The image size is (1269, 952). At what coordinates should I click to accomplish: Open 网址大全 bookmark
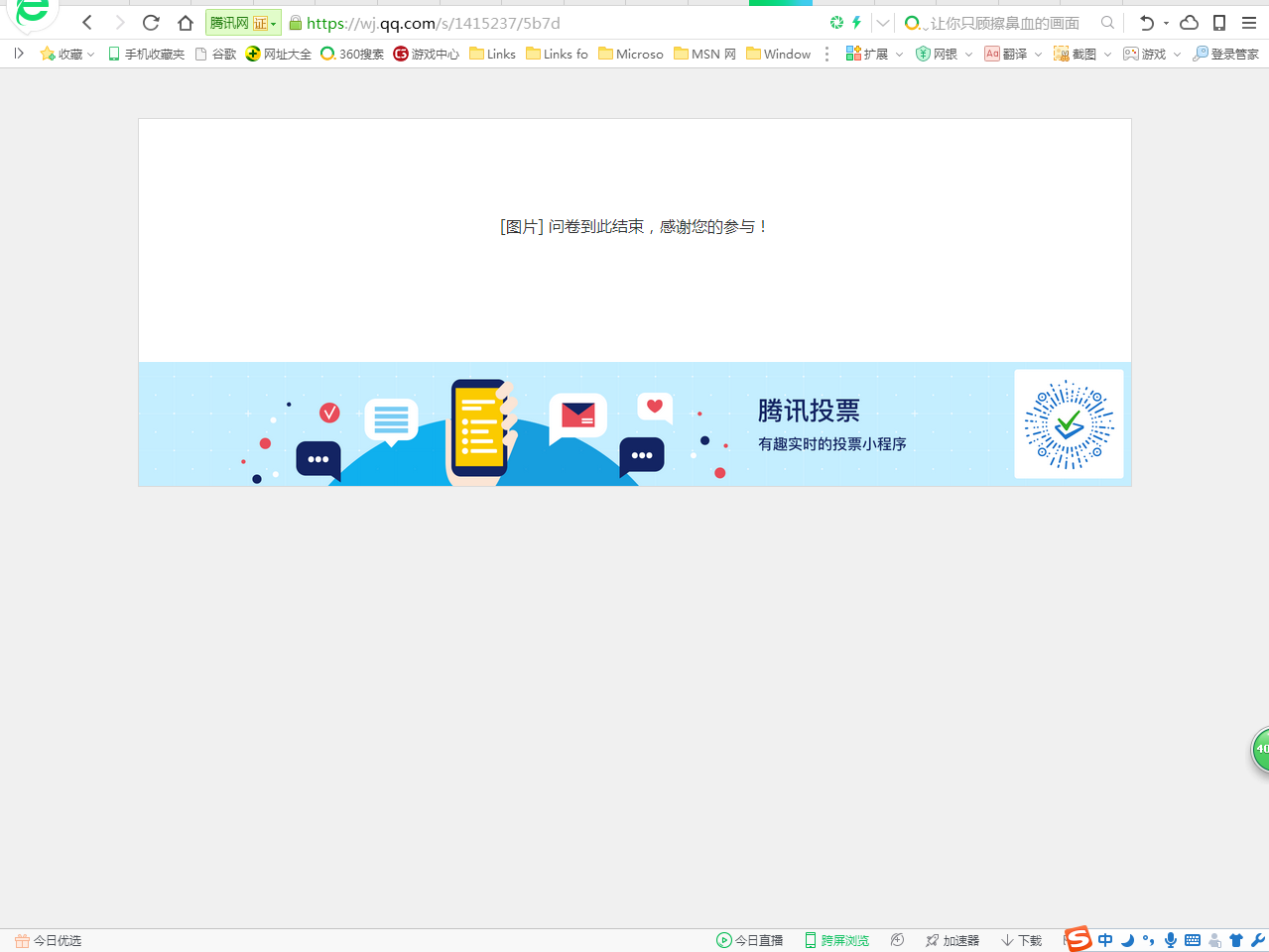(278, 54)
